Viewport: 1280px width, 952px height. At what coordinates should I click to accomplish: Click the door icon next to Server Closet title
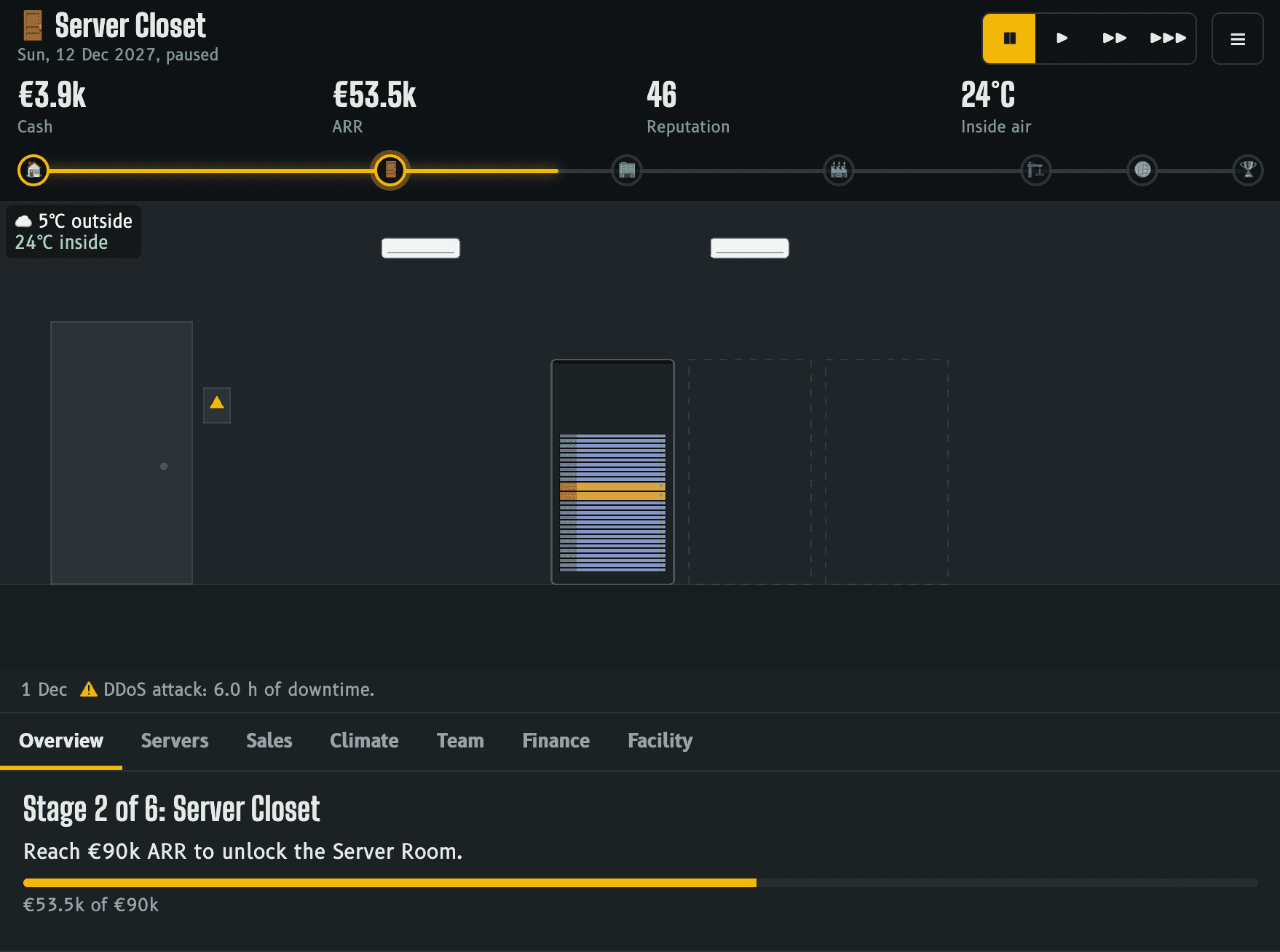[33, 25]
